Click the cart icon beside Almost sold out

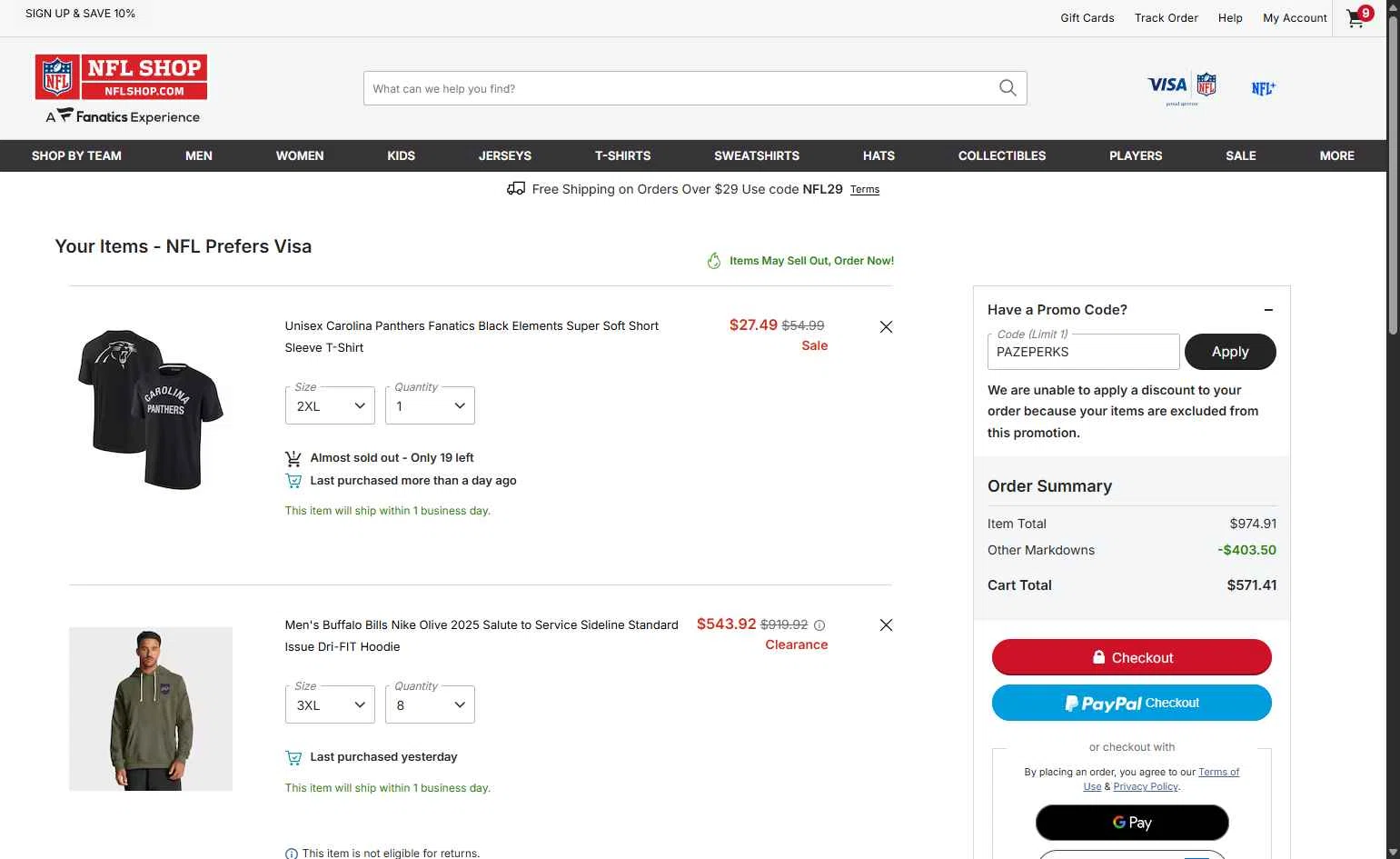[293, 458]
